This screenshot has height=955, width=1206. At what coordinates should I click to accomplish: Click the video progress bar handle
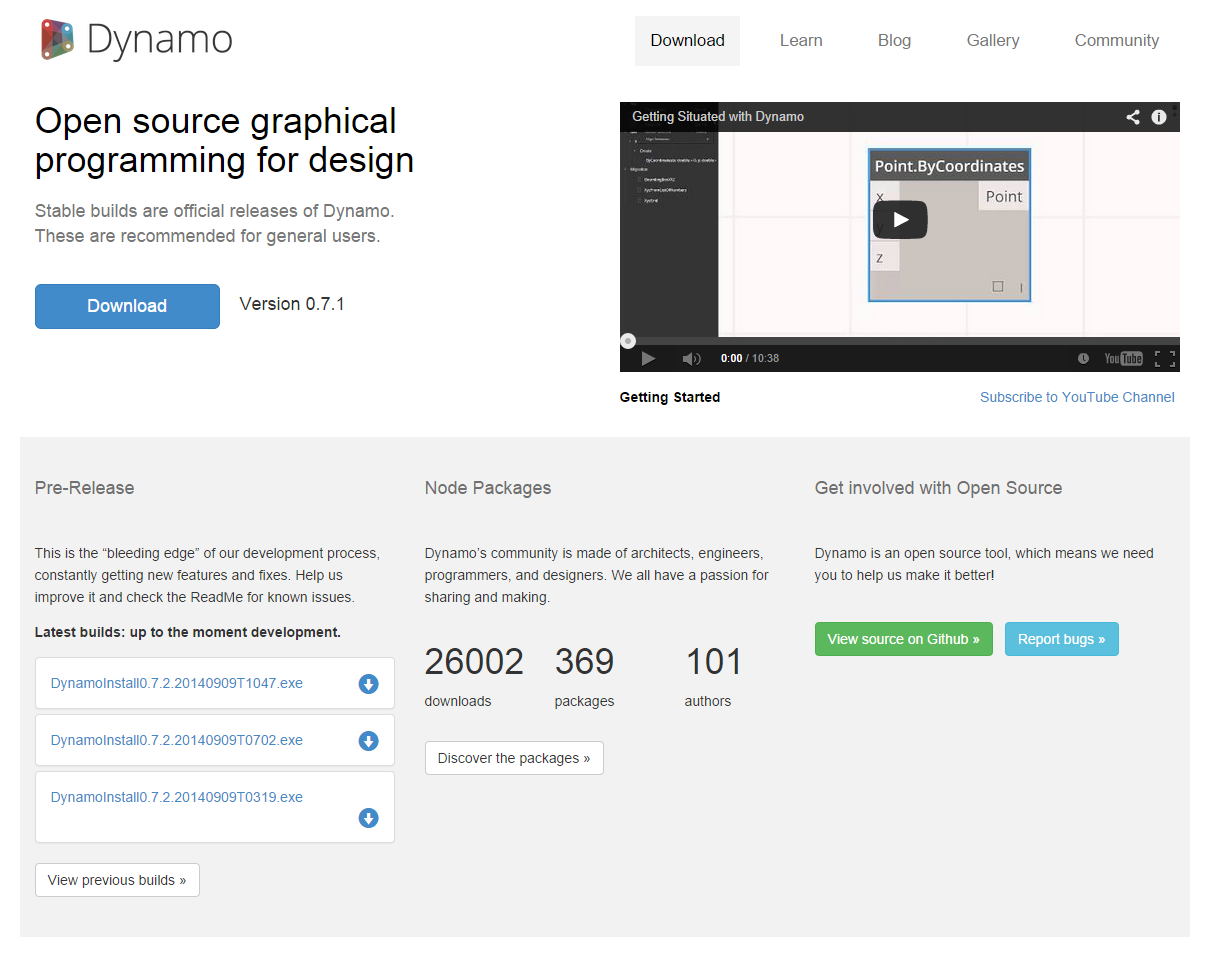pos(628,341)
